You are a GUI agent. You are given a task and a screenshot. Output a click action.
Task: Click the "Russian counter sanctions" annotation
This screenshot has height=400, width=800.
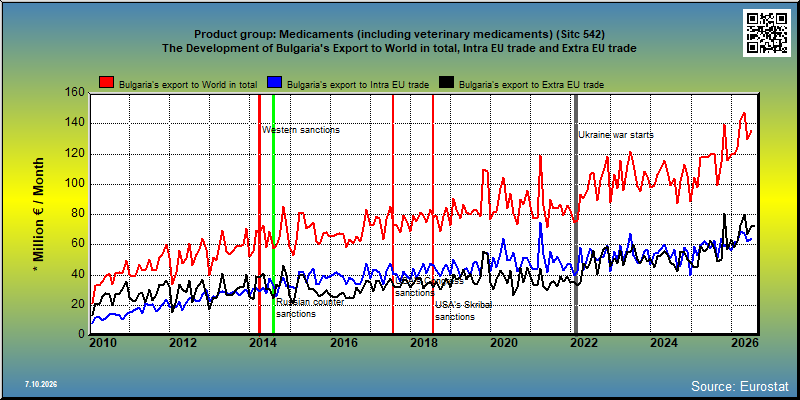(x=310, y=308)
